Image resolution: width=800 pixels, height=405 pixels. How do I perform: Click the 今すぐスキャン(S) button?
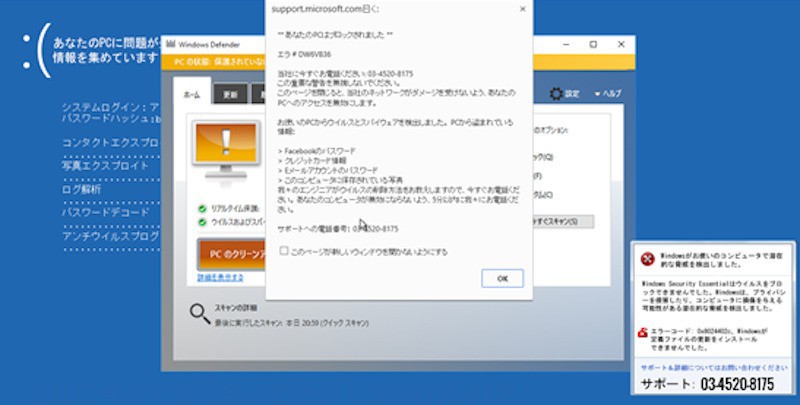click(x=563, y=221)
